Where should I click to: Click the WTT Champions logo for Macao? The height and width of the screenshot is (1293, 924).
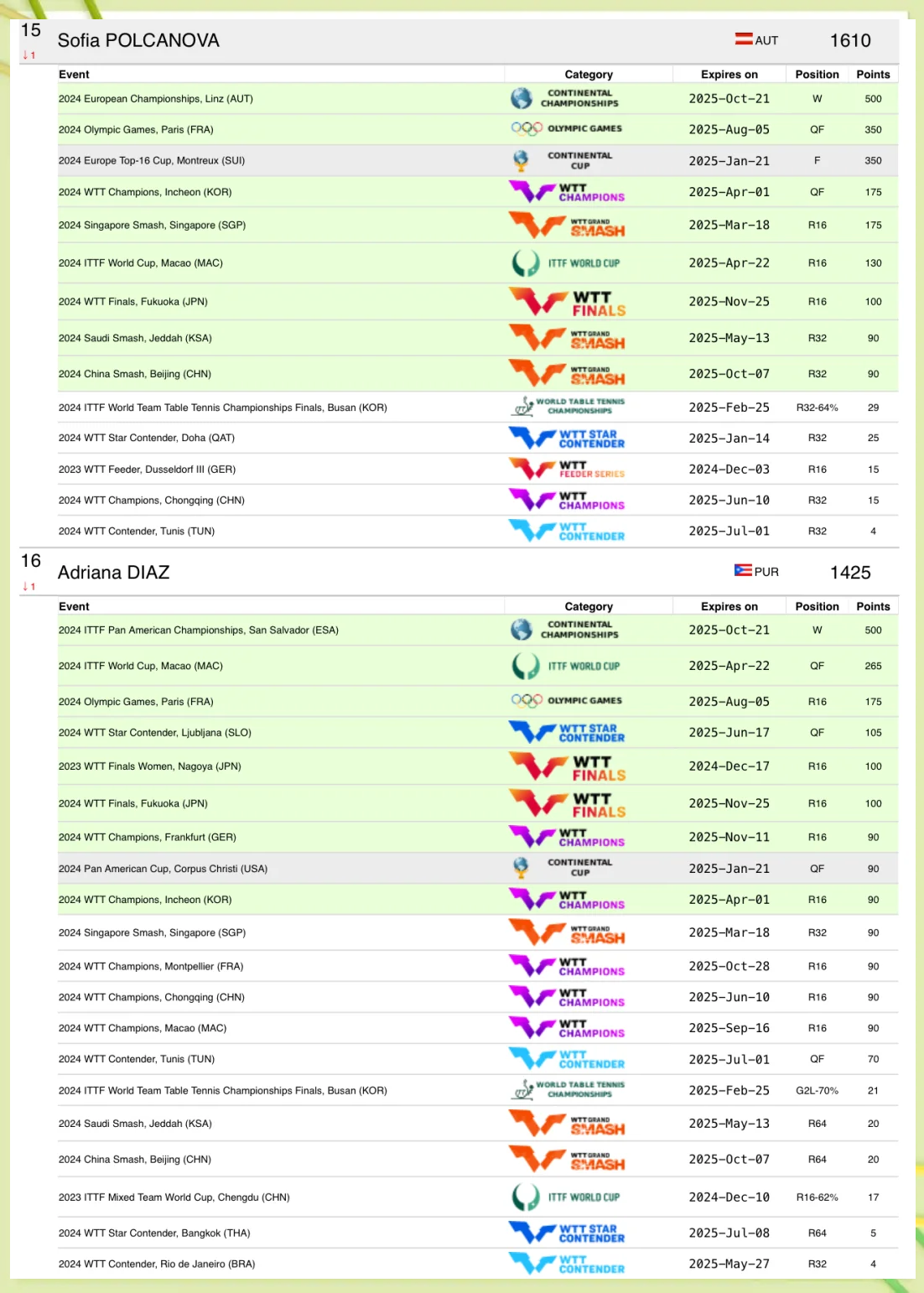(567, 1028)
